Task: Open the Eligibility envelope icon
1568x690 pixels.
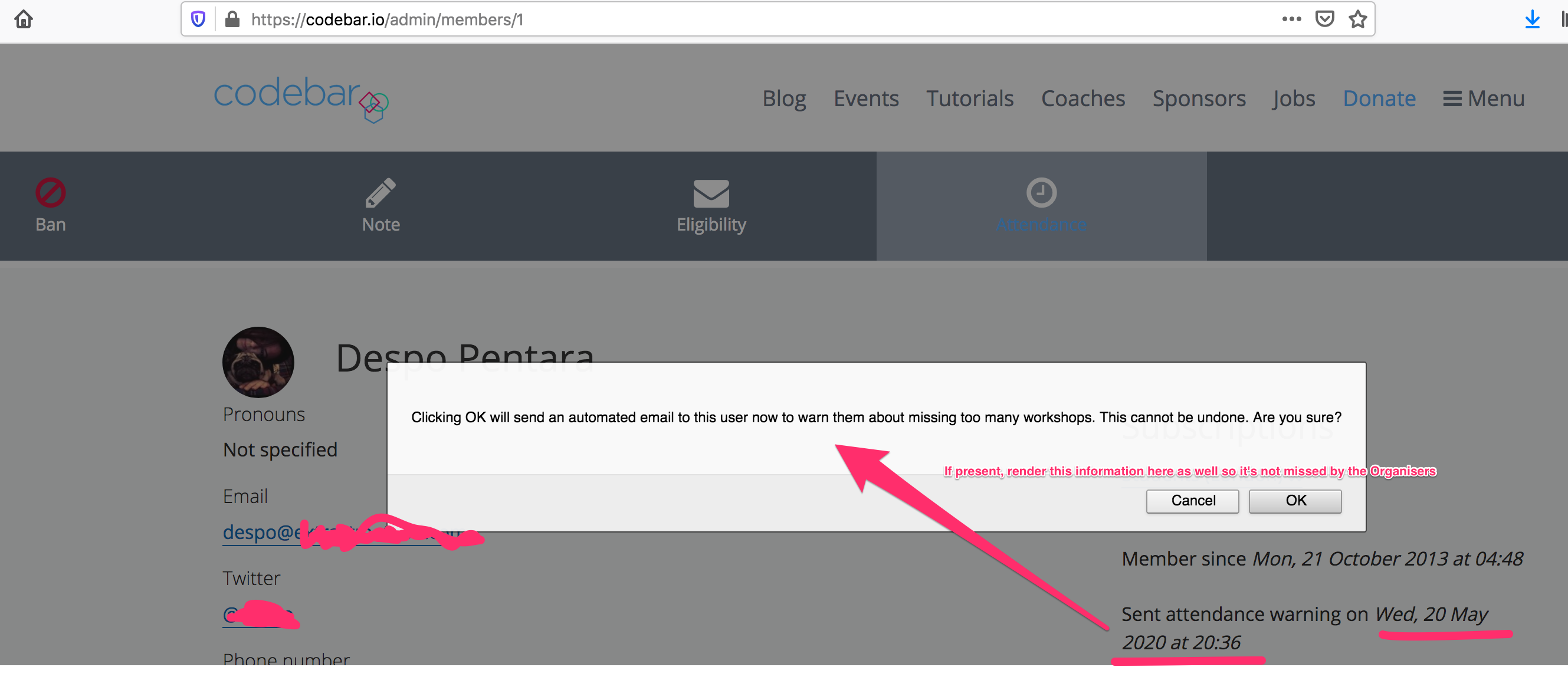Action: tap(711, 193)
